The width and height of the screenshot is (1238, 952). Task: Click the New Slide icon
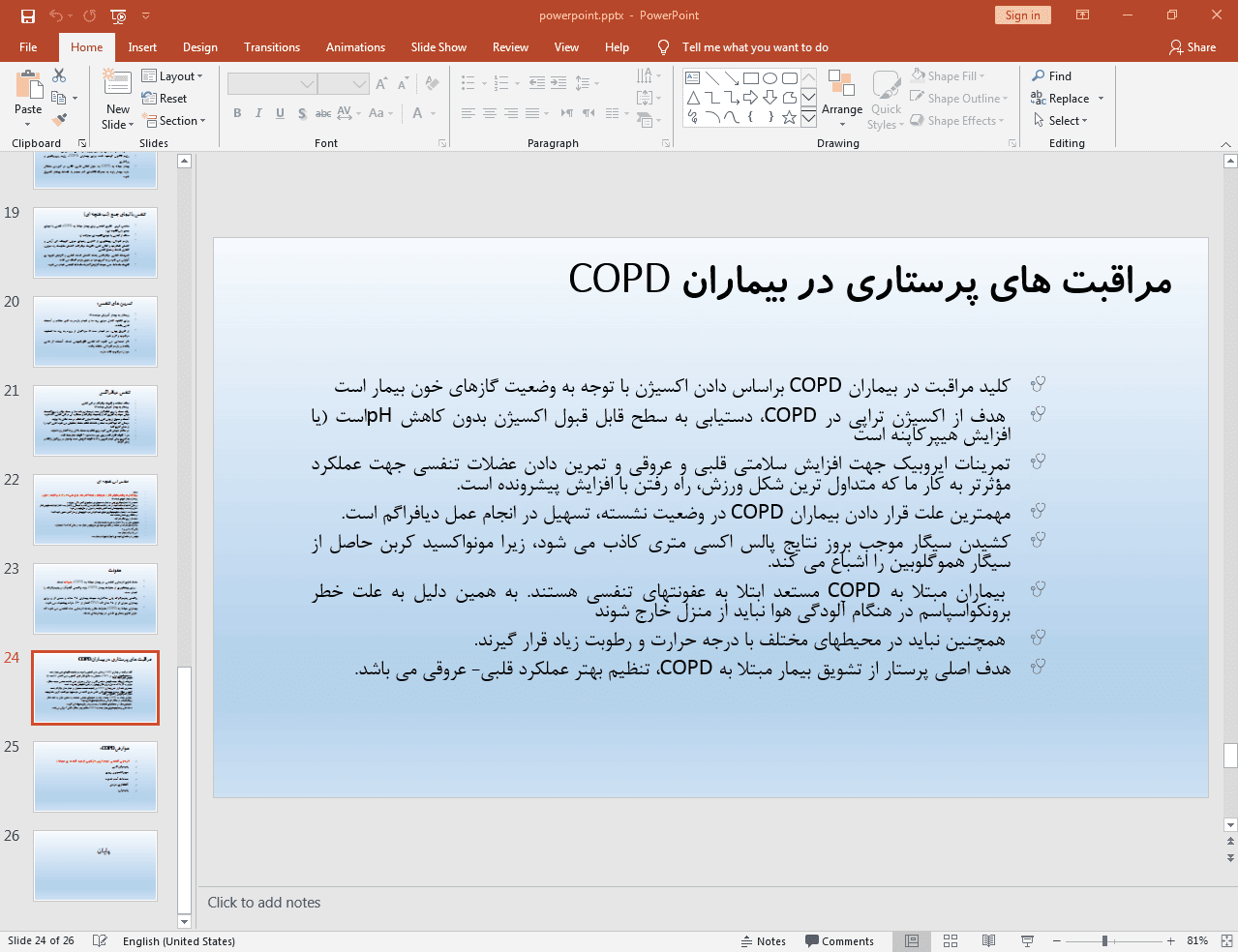[x=118, y=83]
